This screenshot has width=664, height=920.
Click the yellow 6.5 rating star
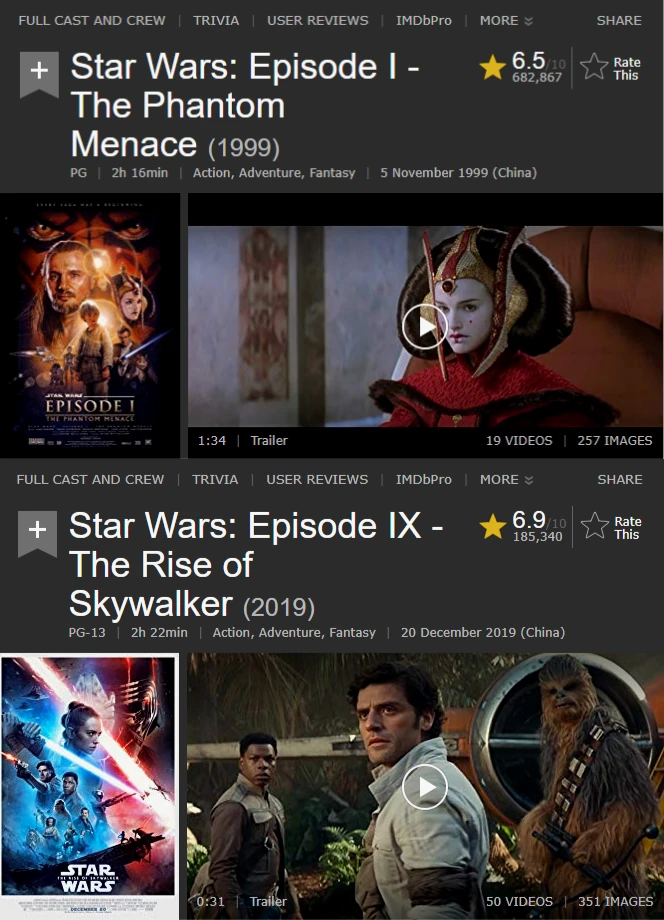(x=492, y=67)
